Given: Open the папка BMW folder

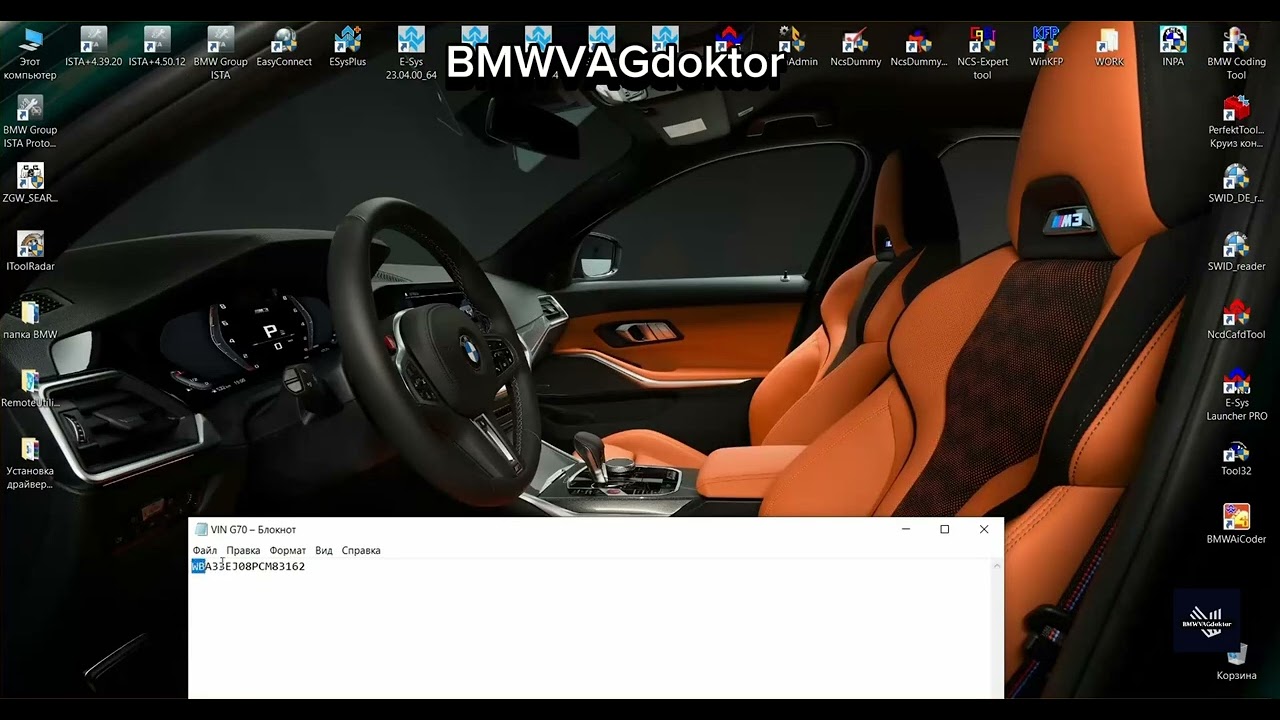Looking at the screenshot, I should [x=30, y=320].
